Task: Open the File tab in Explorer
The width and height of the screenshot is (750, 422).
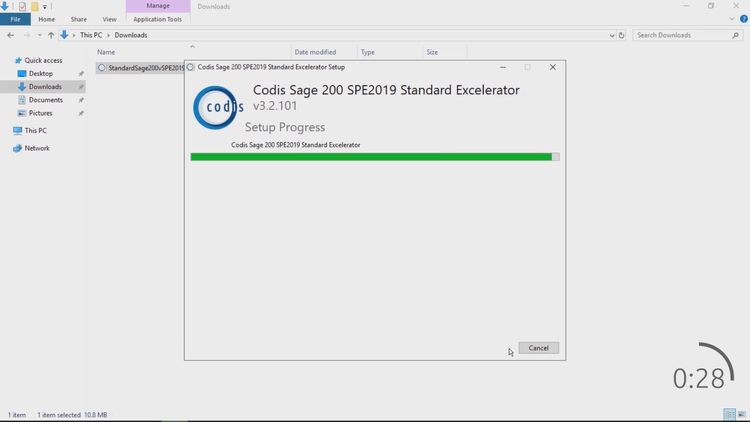Action: point(15,19)
